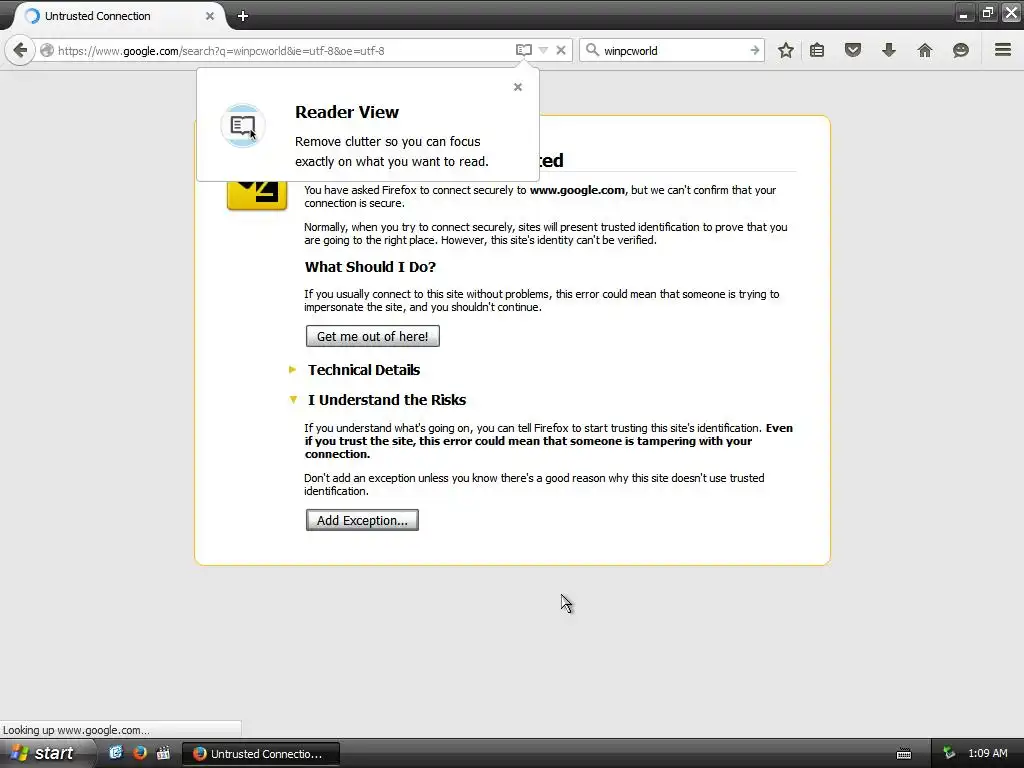Click the search magnifier icon in search box
1024x768 pixels.
(x=592, y=50)
